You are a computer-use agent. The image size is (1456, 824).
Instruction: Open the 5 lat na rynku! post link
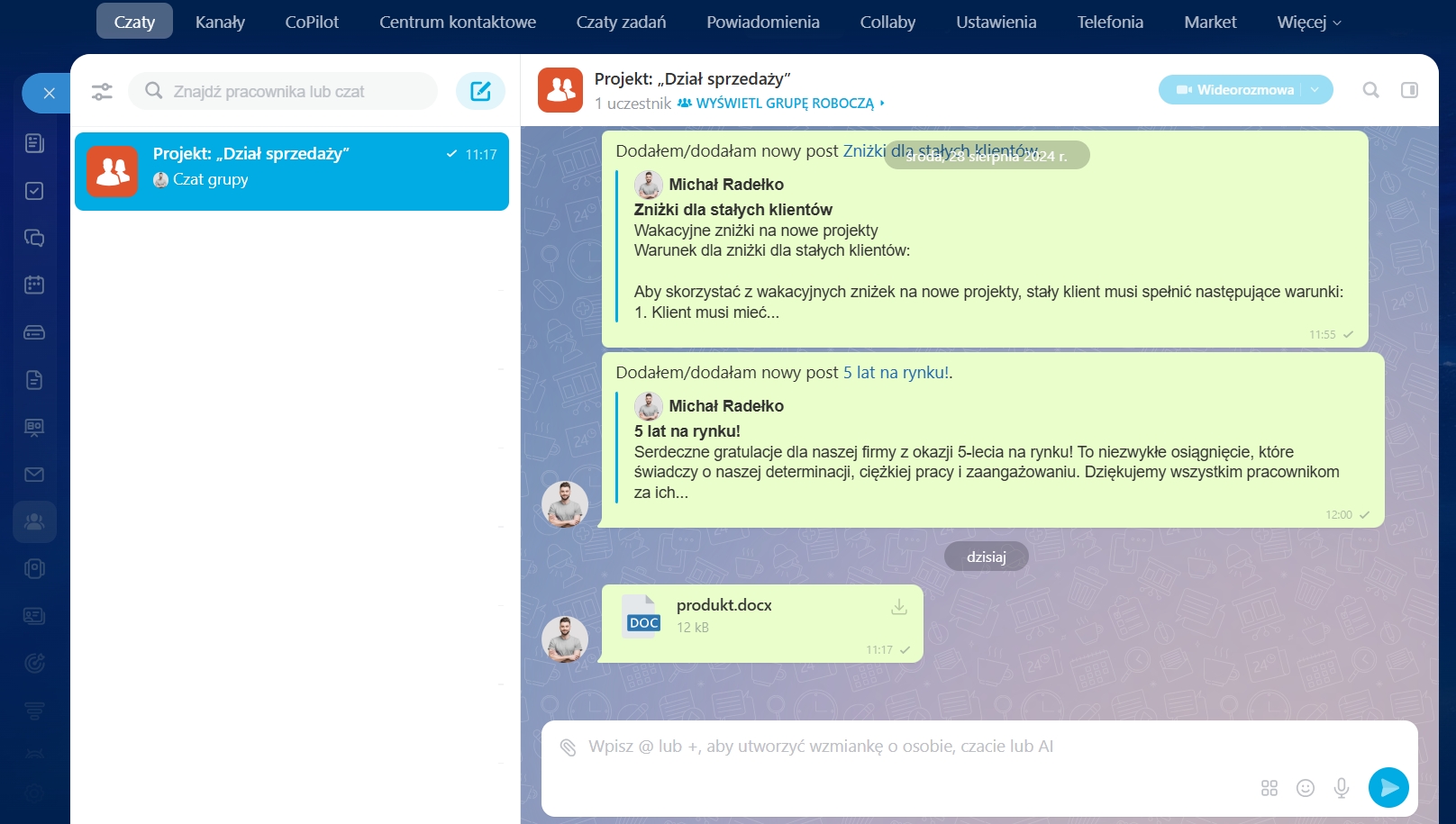click(x=896, y=373)
